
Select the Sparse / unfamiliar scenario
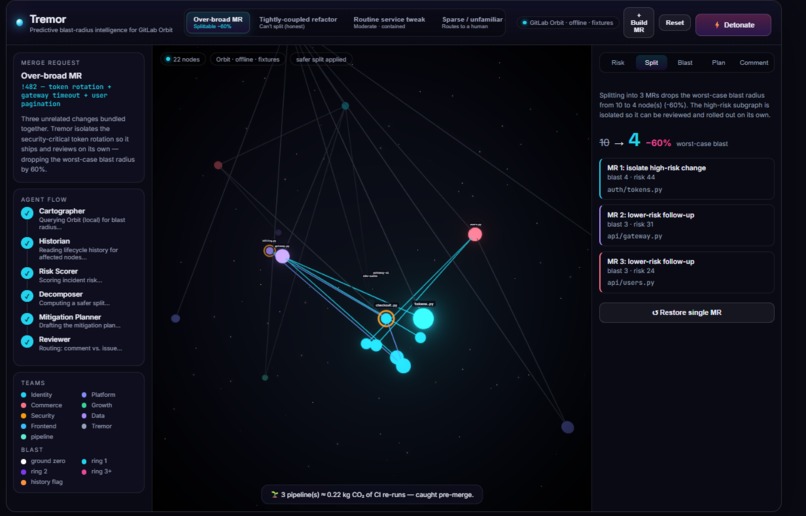(472, 23)
